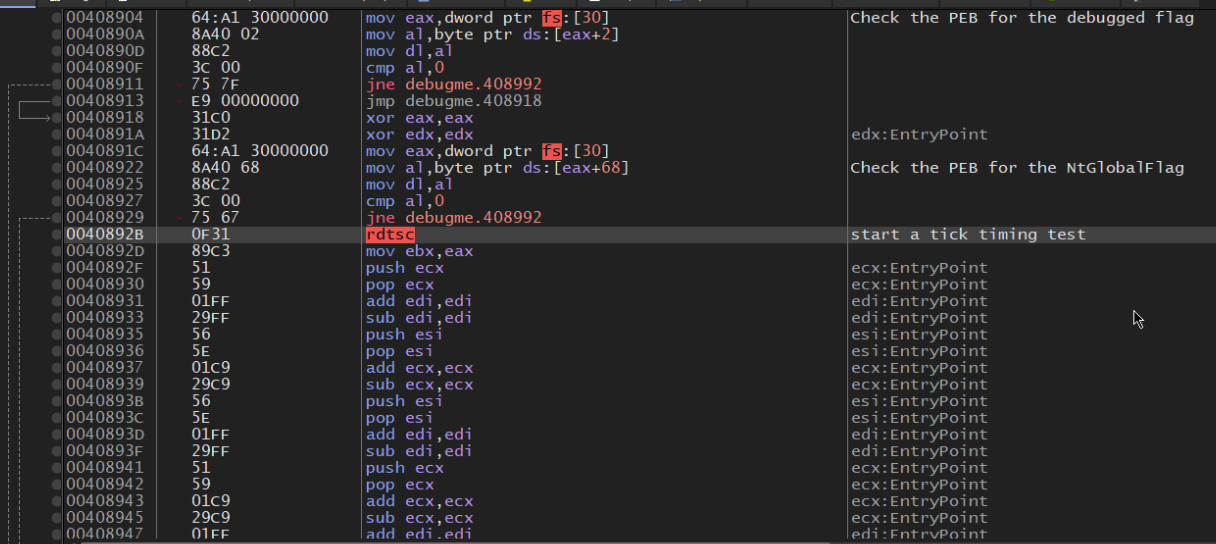This screenshot has height=544, width=1216.
Task: Click red jump arrow beside bytes 75 67
Action: (x=180, y=218)
